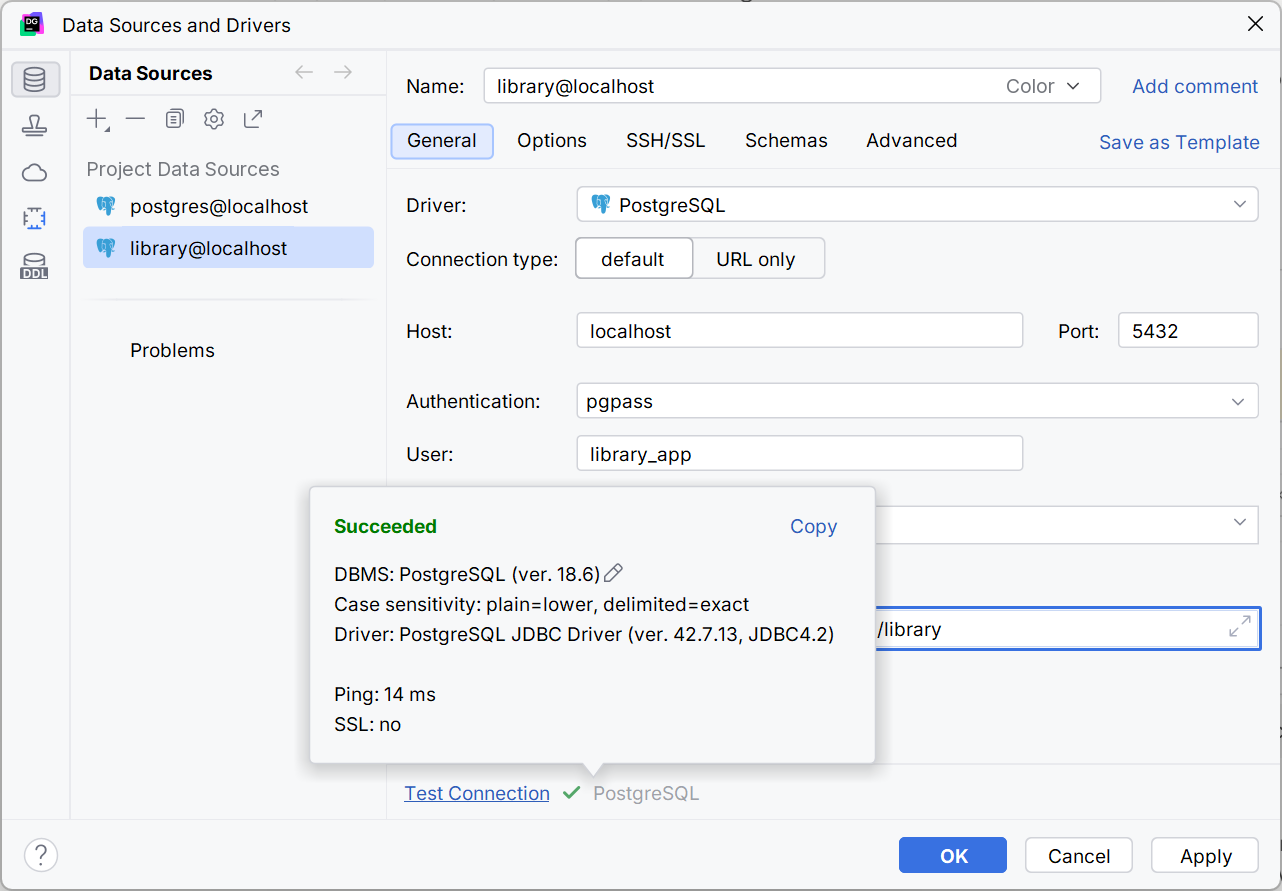Click the Apply button
1282x891 pixels.
pos(1205,856)
